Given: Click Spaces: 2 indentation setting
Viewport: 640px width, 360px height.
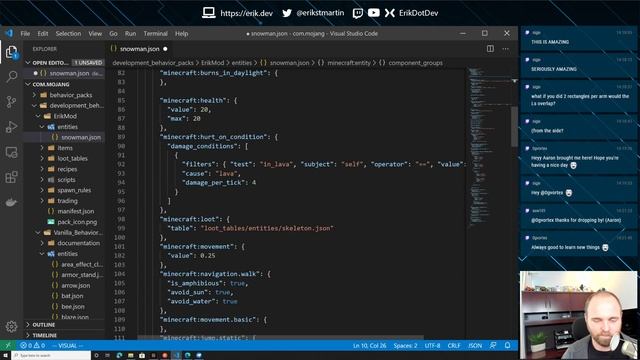Looking at the screenshot, I should coord(405,345).
